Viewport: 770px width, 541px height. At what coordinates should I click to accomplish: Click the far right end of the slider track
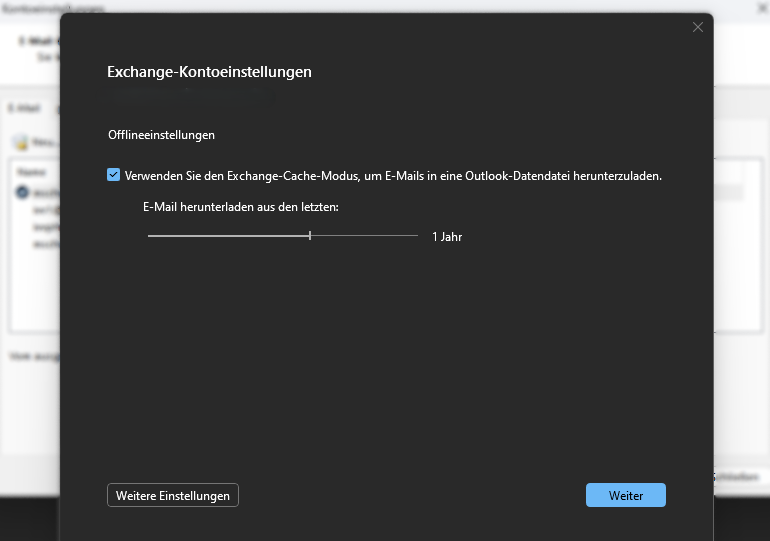[416, 236]
